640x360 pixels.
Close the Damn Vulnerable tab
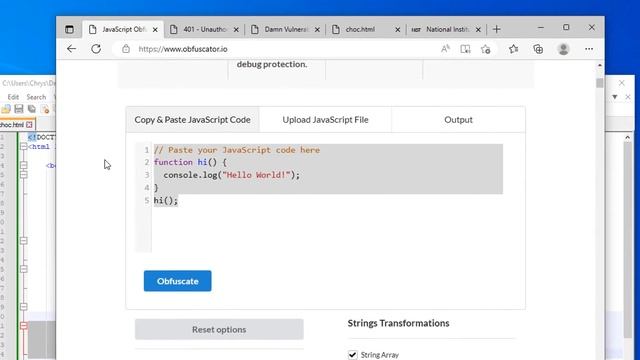point(317,29)
